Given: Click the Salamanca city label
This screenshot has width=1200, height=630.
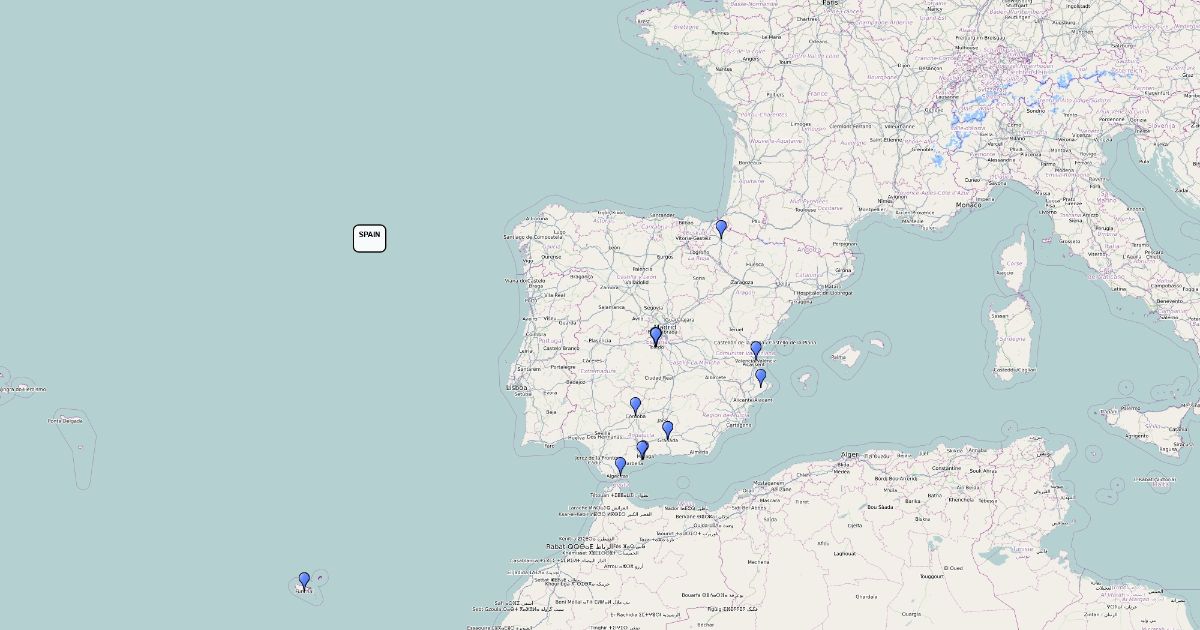Looking at the screenshot, I should pos(612,307).
